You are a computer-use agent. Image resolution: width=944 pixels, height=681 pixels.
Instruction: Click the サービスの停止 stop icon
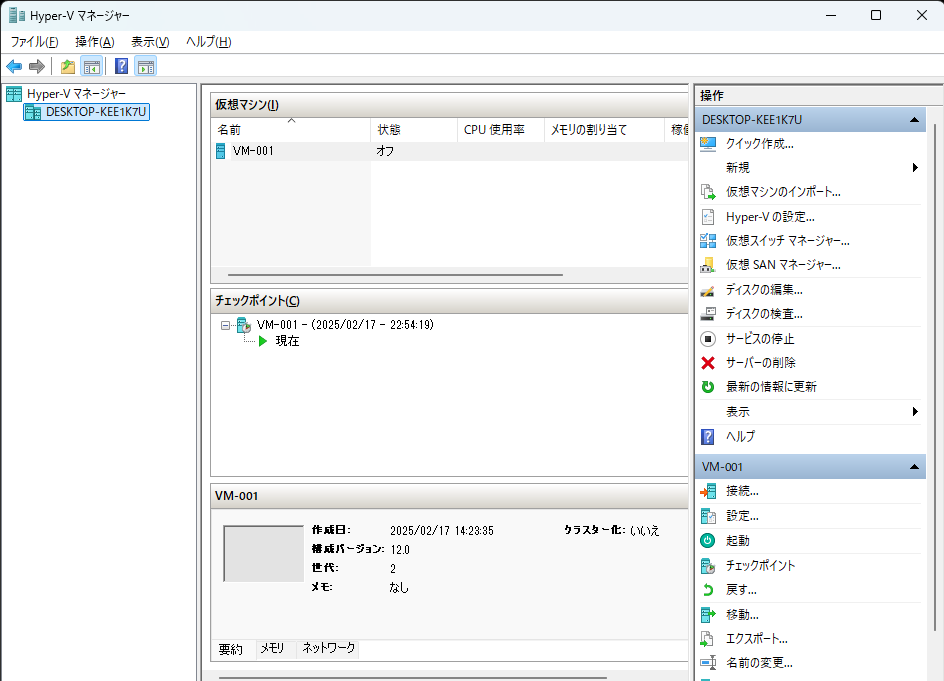click(x=708, y=339)
